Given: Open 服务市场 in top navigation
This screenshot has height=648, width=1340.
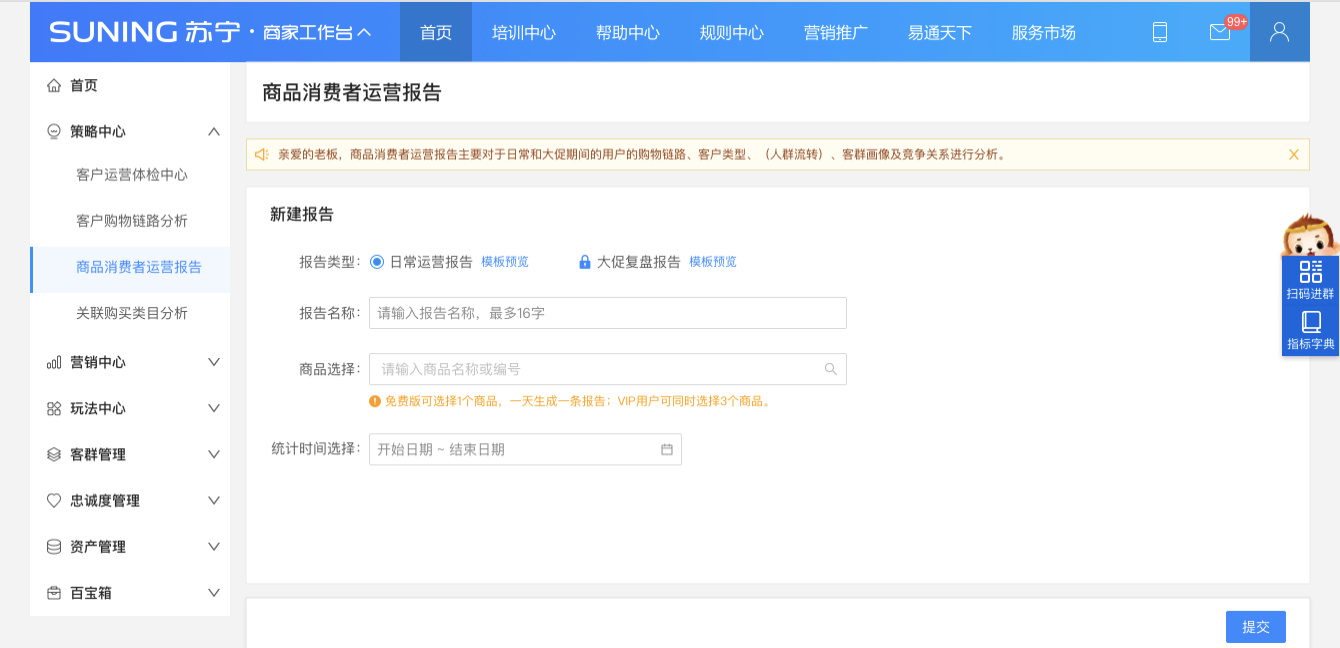Looking at the screenshot, I should coord(1044,32).
